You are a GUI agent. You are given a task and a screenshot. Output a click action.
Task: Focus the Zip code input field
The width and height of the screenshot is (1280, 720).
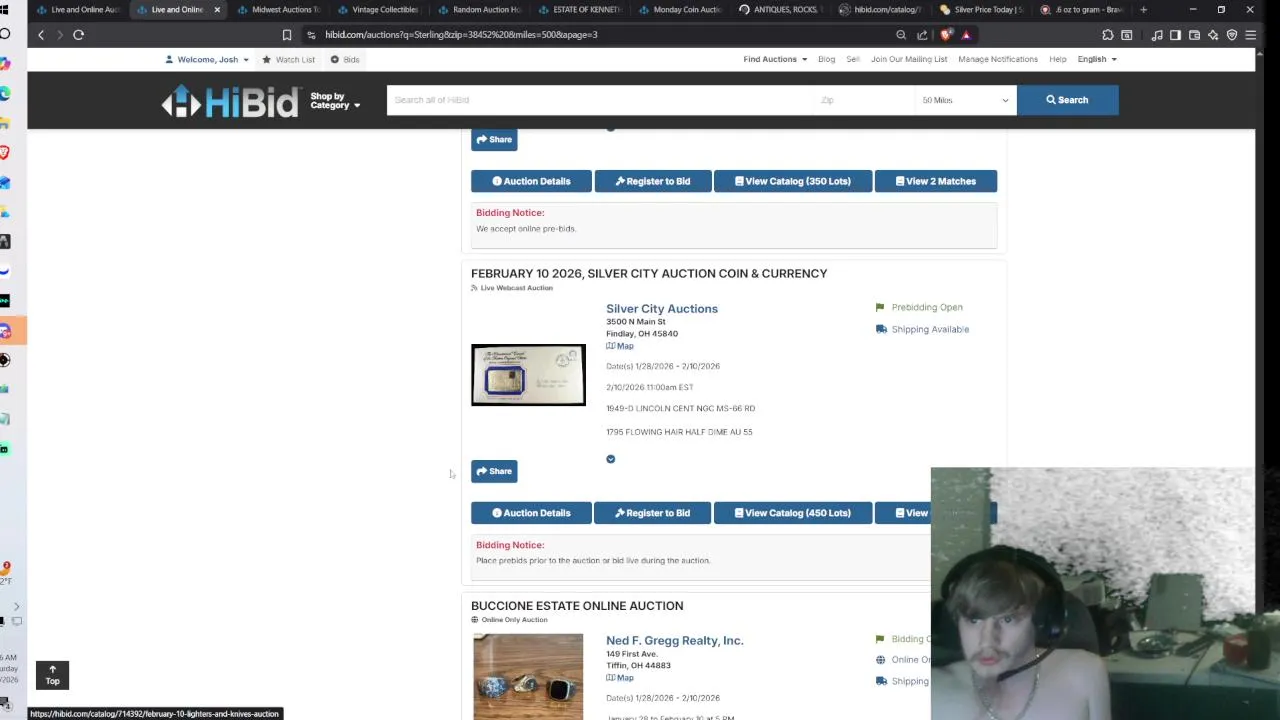[x=864, y=100]
